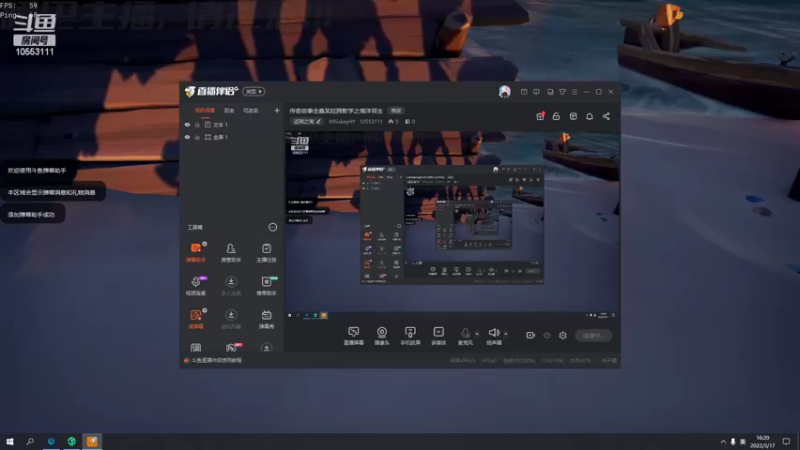Image resolution: width=800 pixels, height=450 pixels.
Task: Open the 主播任务 checklist tool
Action: (x=266, y=253)
